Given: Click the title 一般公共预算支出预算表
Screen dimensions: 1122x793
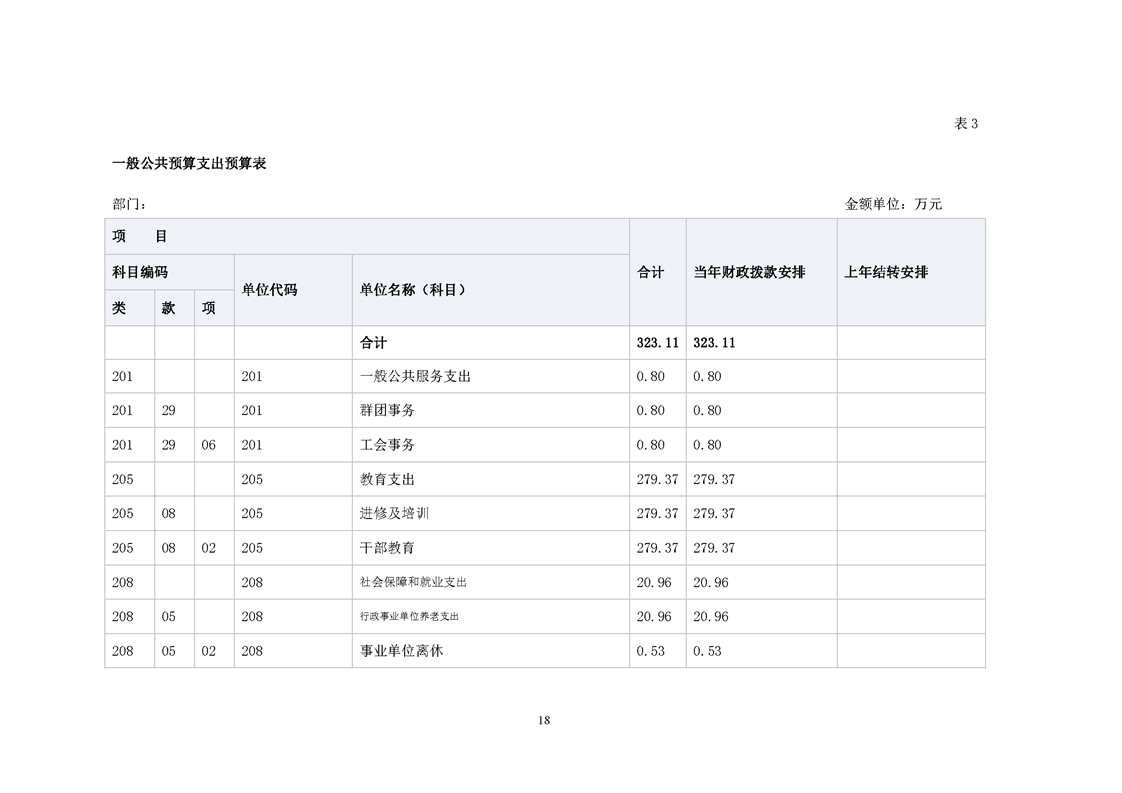Looking at the screenshot, I should 189,163.
